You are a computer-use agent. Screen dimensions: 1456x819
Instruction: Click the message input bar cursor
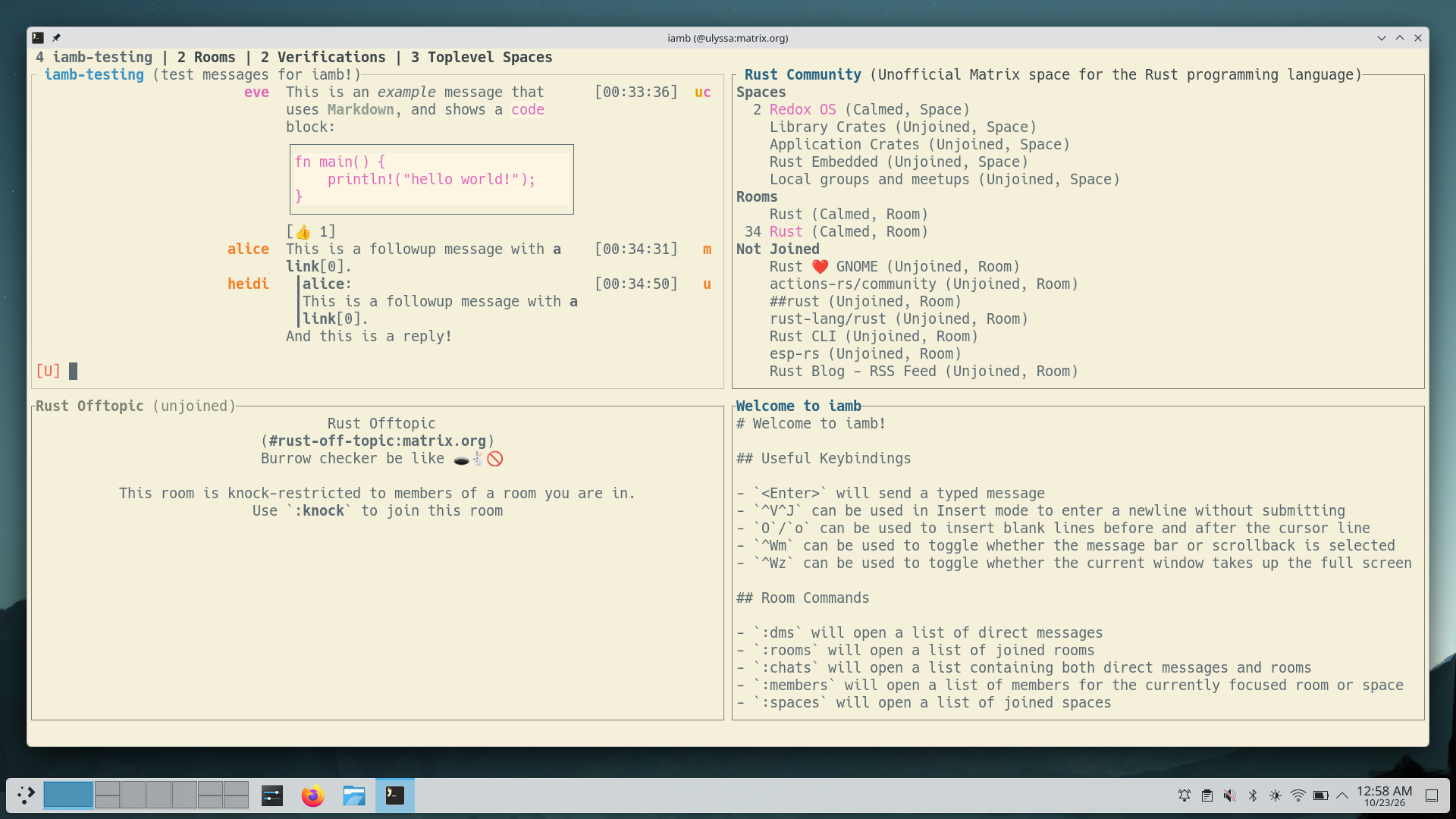73,371
